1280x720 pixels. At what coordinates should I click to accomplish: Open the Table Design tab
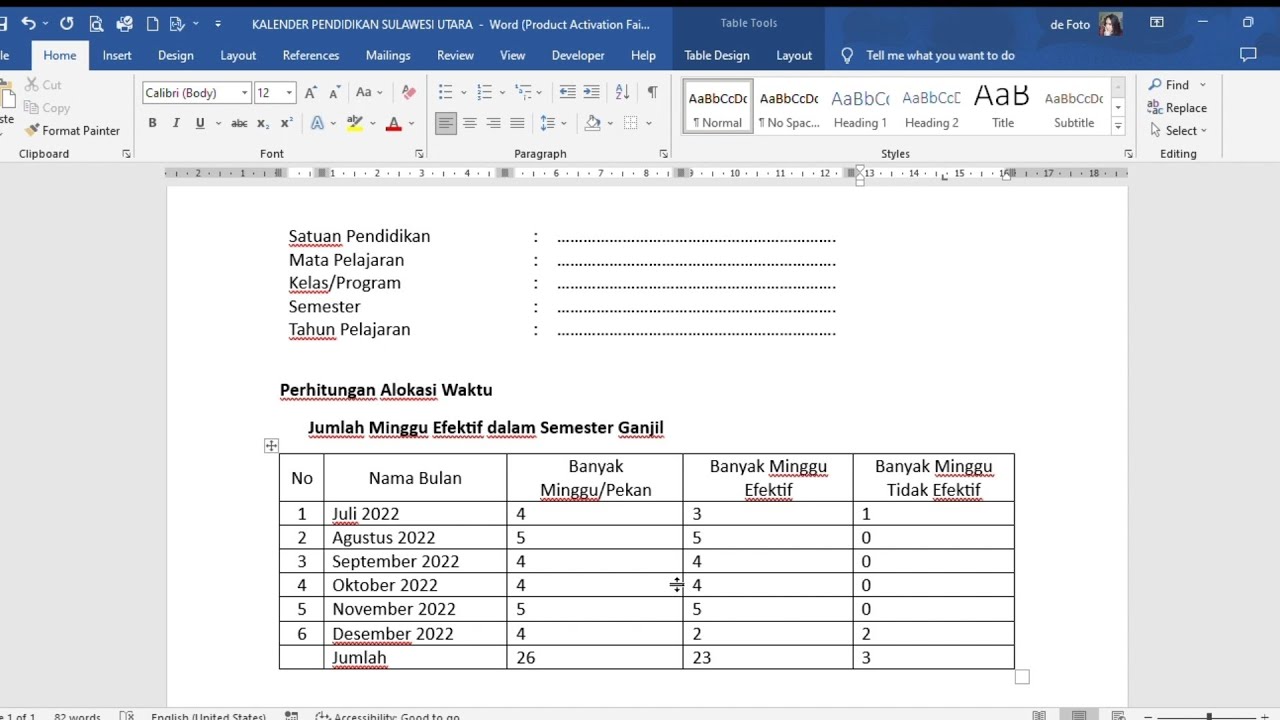pos(717,55)
